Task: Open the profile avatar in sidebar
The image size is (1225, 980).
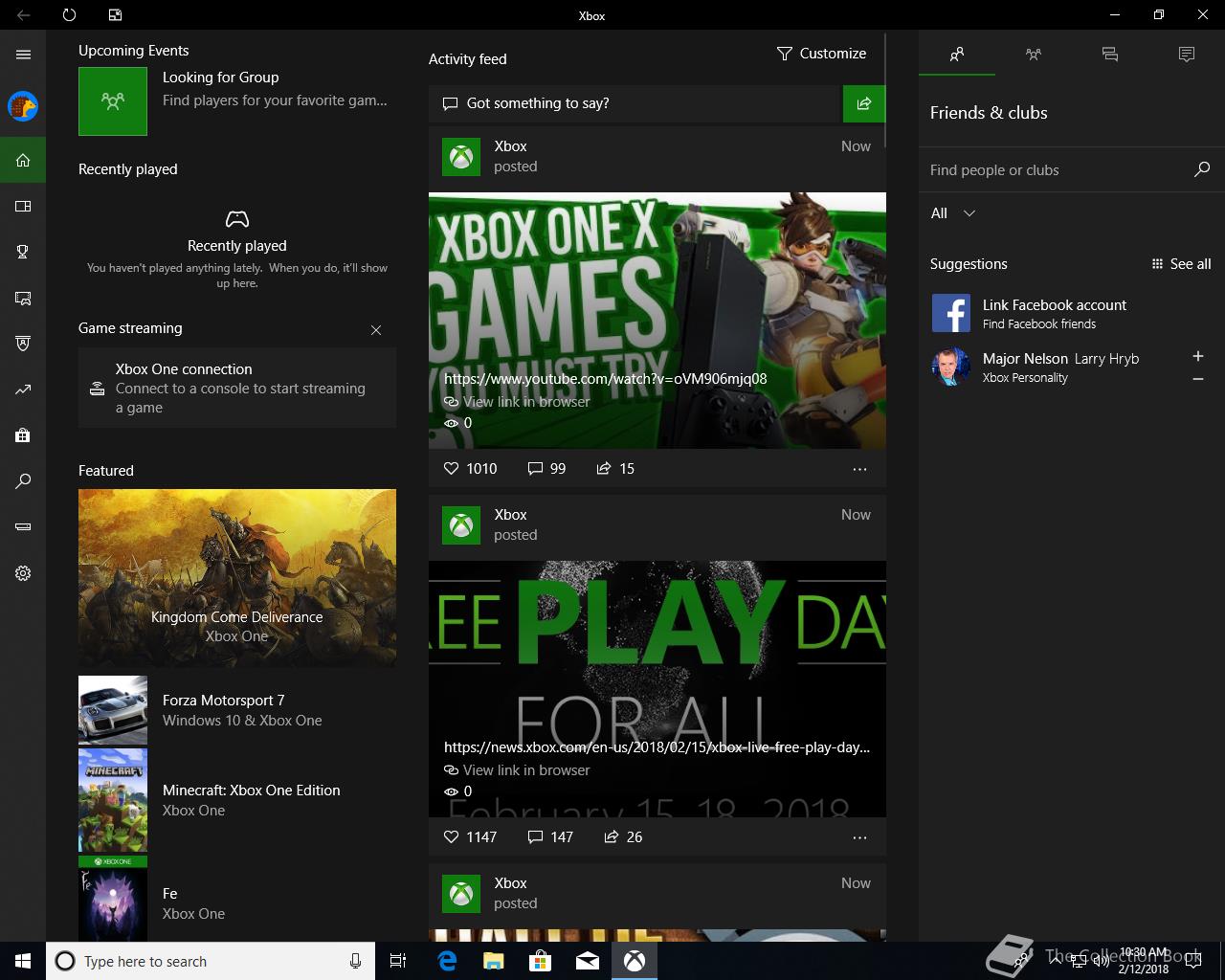Action: pyautogui.click(x=23, y=106)
